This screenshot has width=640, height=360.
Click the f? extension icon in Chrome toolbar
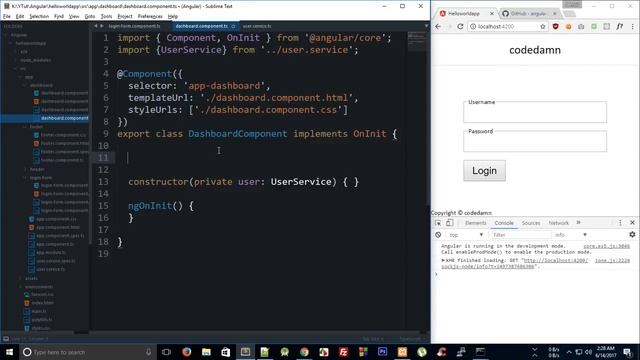pyautogui.click(x=620, y=27)
